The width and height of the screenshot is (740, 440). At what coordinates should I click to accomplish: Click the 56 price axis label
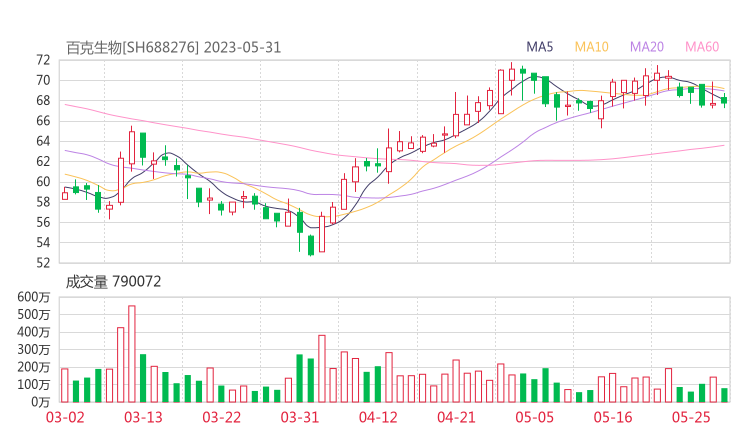(43, 222)
